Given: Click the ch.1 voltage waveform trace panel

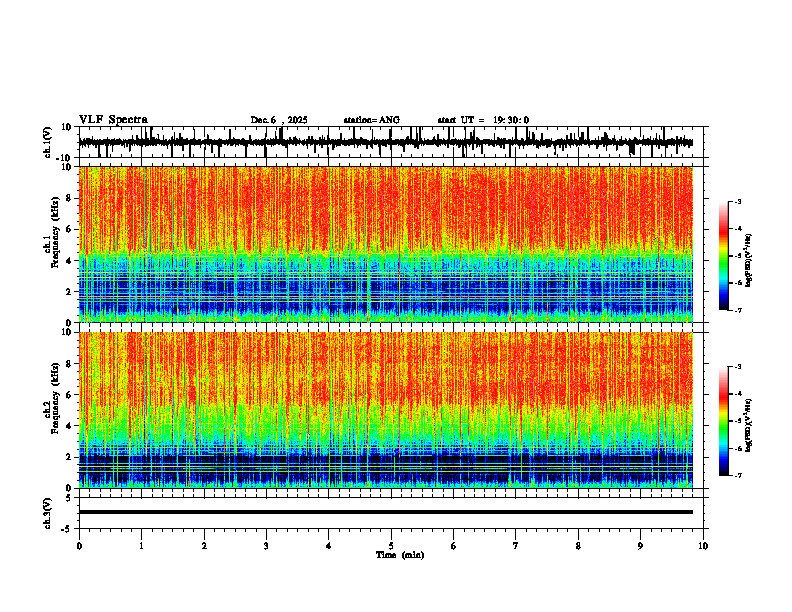Looking at the screenshot, I should pos(390,142).
